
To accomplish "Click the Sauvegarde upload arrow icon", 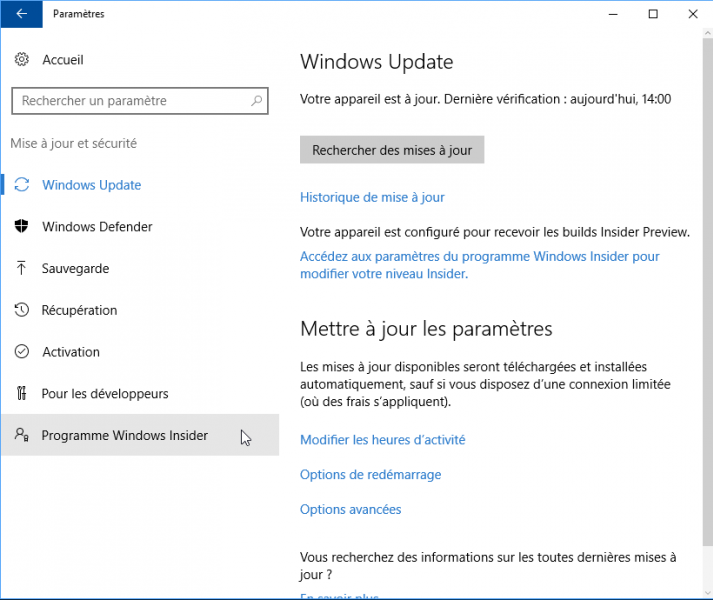I will coord(21,268).
